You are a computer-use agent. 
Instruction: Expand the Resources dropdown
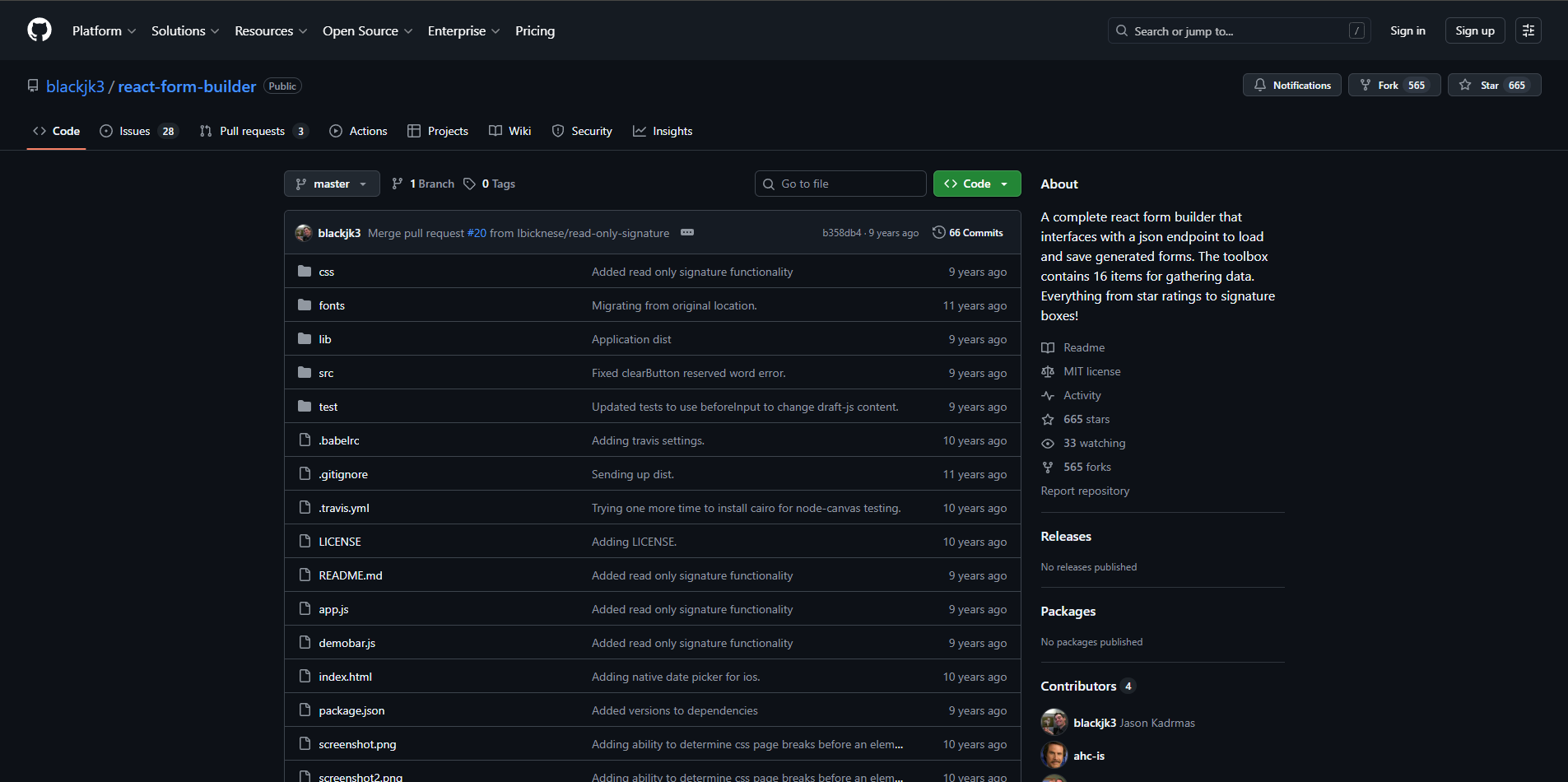click(271, 30)
